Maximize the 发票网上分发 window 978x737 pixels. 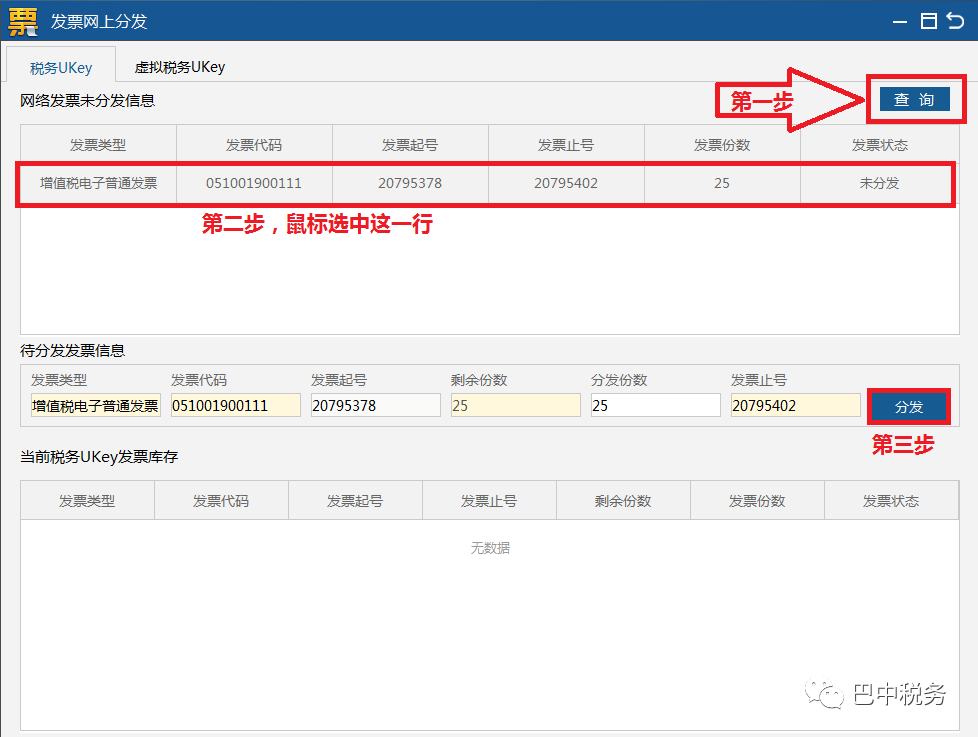(928, 21)
